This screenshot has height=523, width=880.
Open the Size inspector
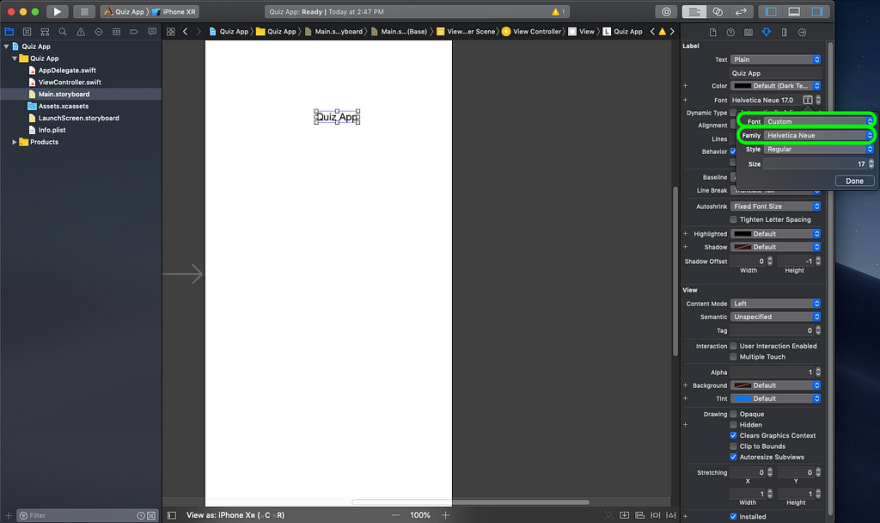click(x=784, y=32)
